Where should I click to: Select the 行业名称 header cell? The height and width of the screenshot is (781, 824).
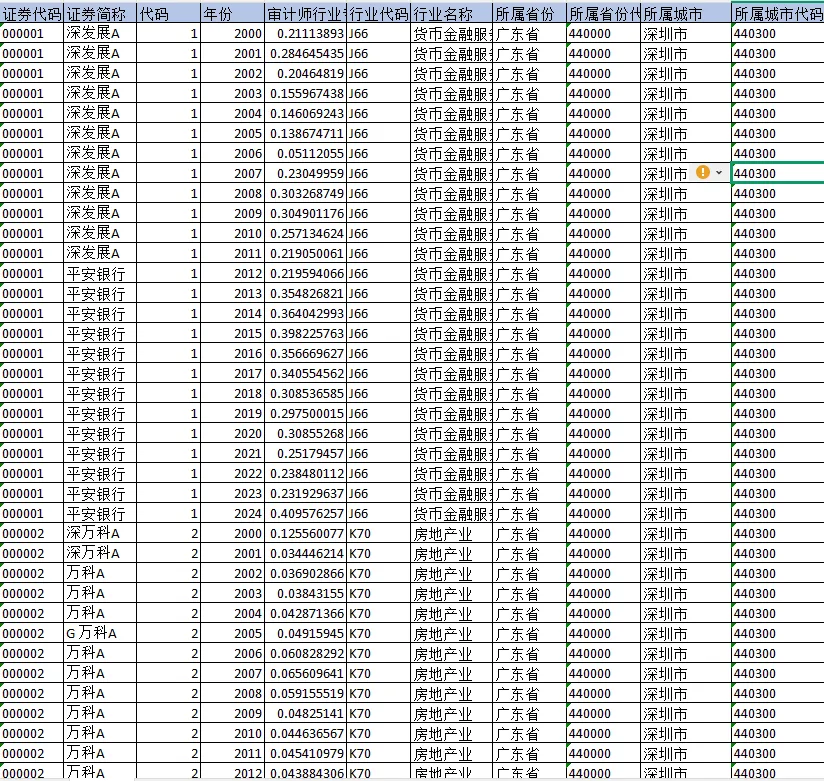pos(451,14)
